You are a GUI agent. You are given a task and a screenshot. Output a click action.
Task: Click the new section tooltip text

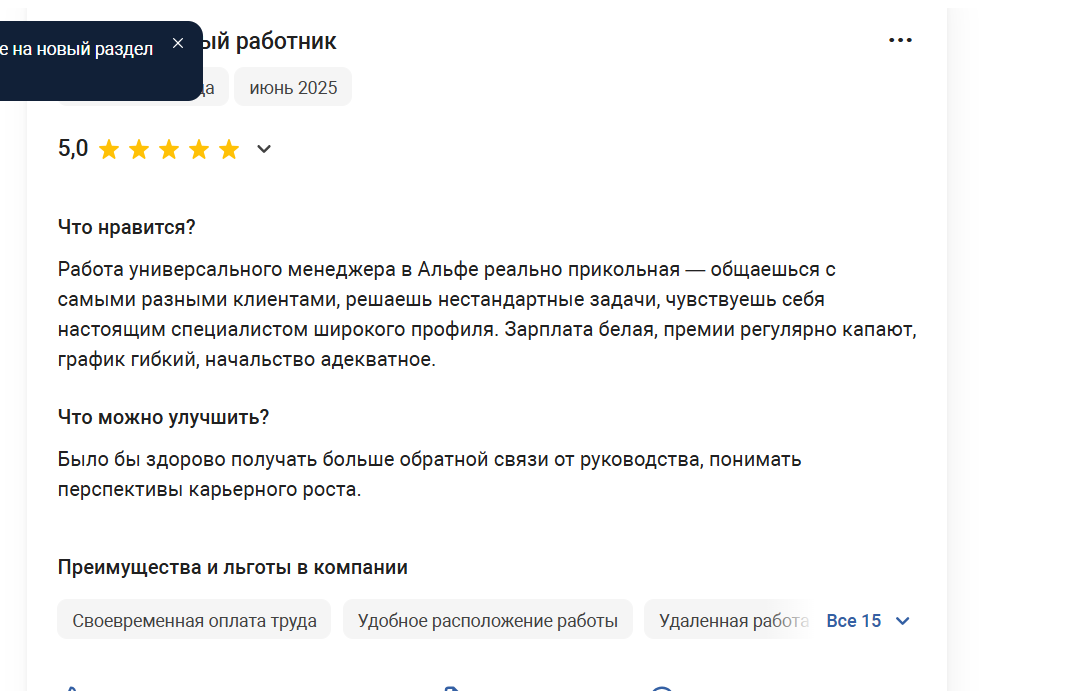[77, 49]
